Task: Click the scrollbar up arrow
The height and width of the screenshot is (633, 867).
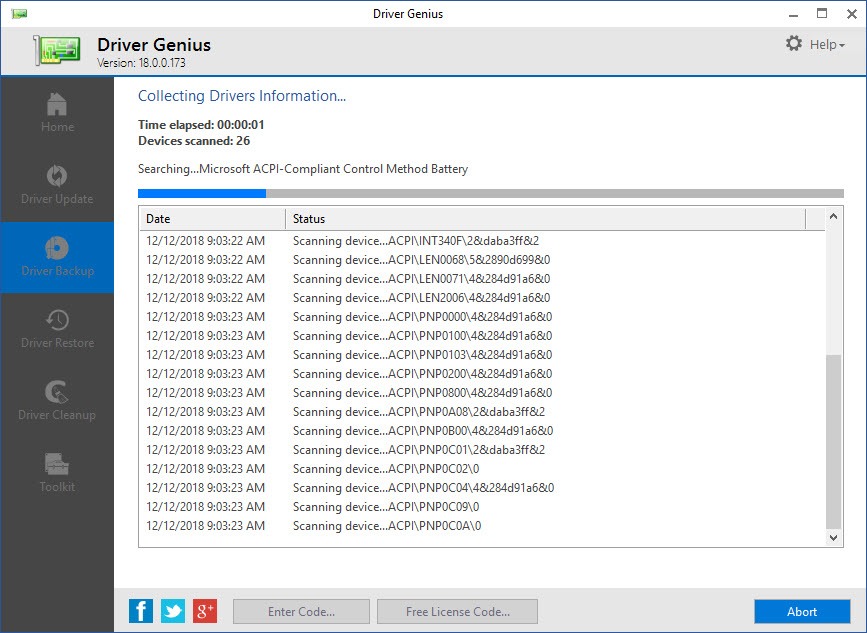Action: pos(833,216)
